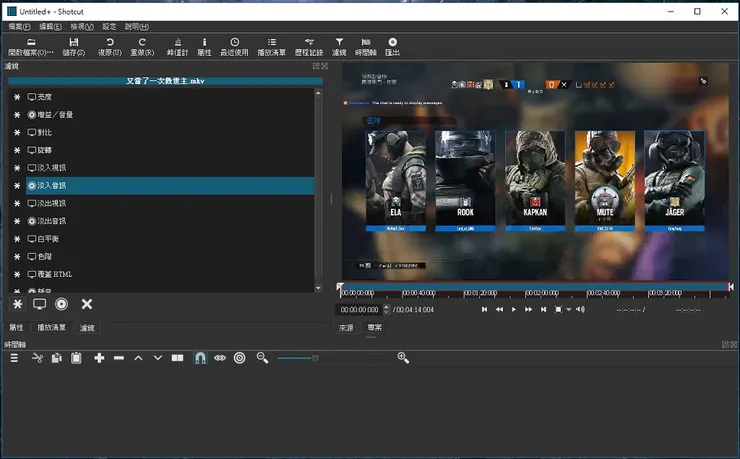Show video filters with the monitor icon
This screenshot has height=459, width=740.
pyautogui.click(x=40, y=304)
